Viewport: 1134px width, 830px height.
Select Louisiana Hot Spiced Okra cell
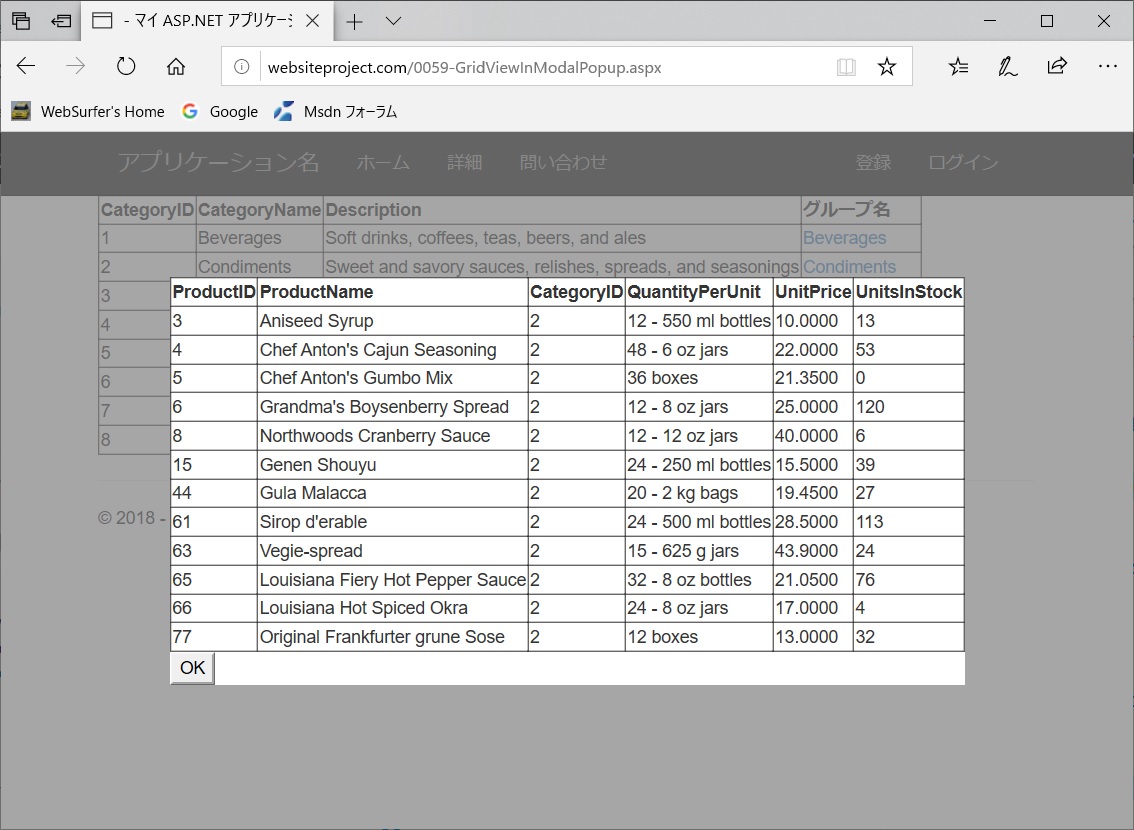click(393, 608)
